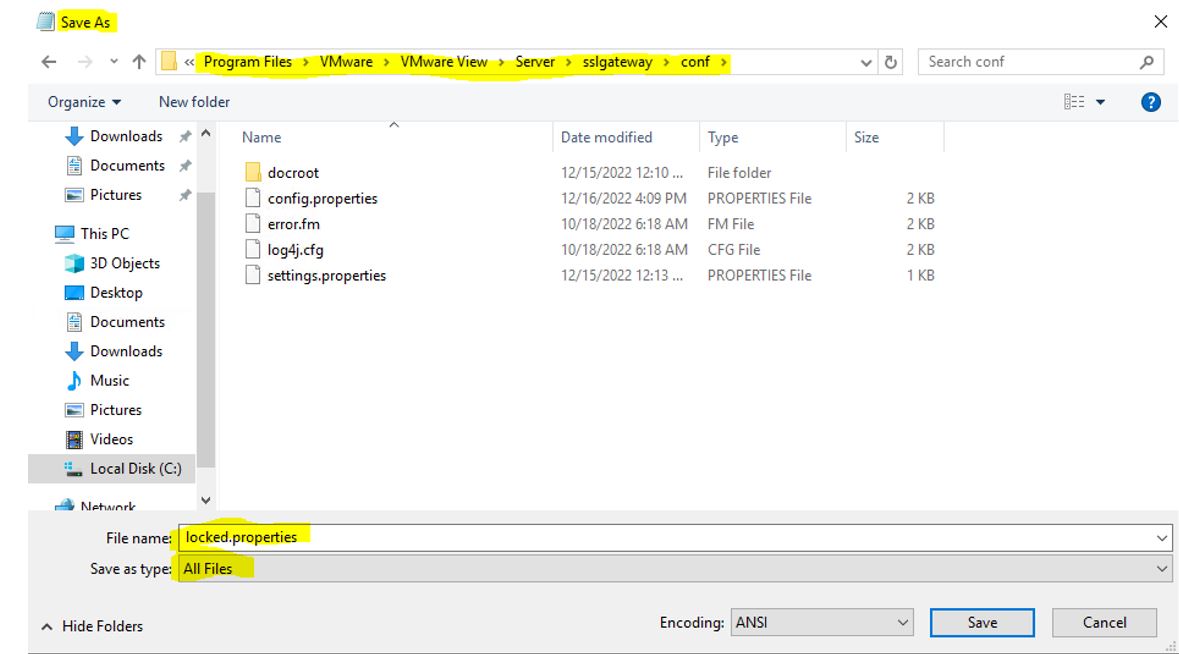Screen dimensions: 1179x654
Task: Click VMware in the address path
Action: coord(346,62)
